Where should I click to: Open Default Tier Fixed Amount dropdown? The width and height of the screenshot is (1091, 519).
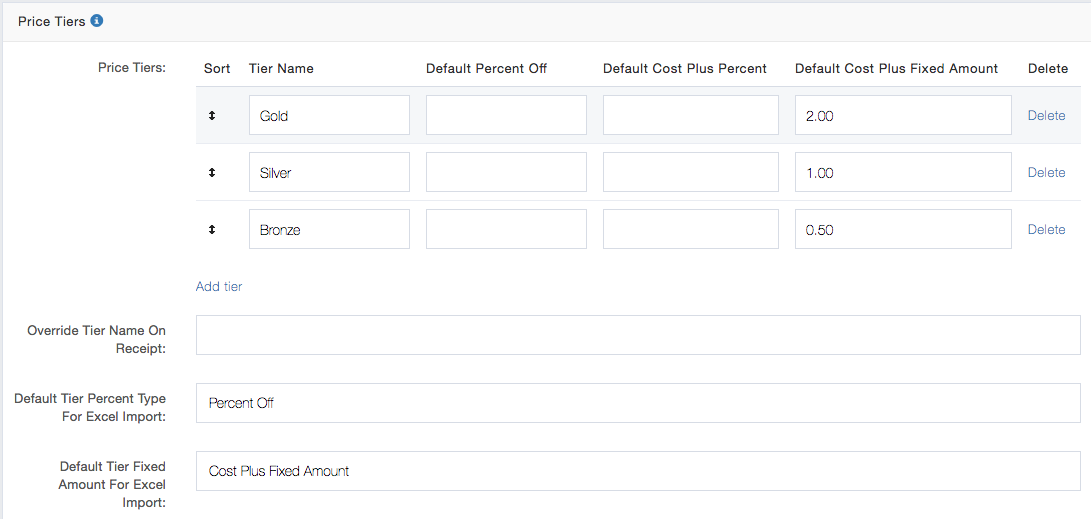[x=638, y=471]
